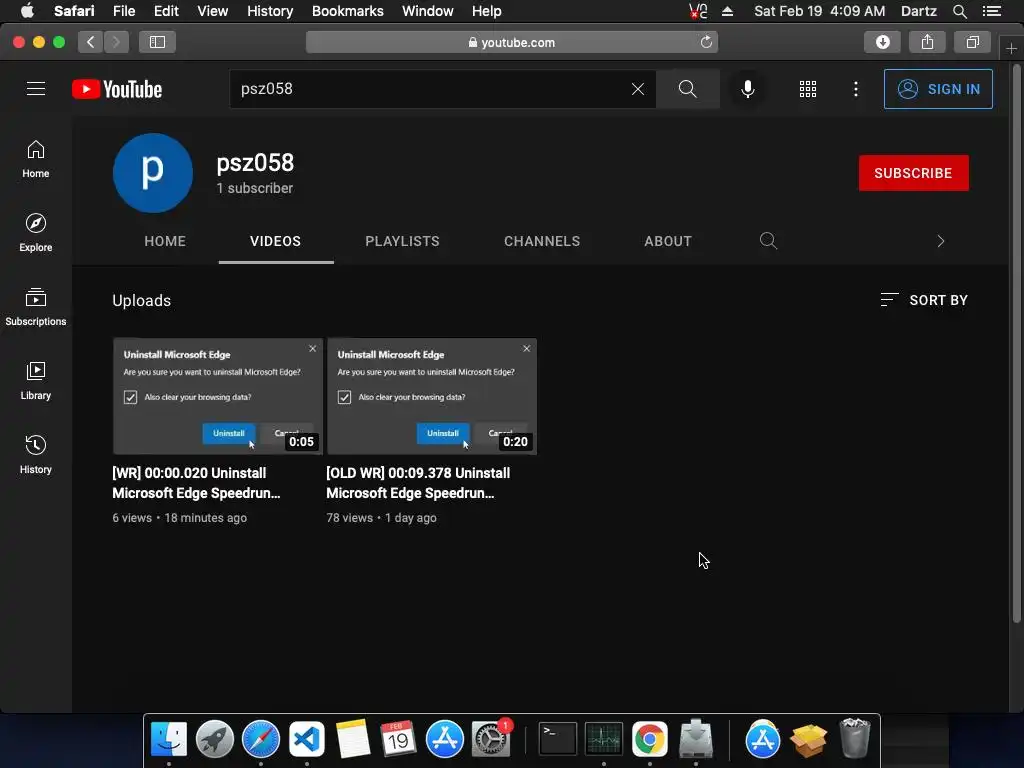The height and width of the screenshot is (768, 1024).
Task: Click the youtube.com address bar
Action: 512,42
